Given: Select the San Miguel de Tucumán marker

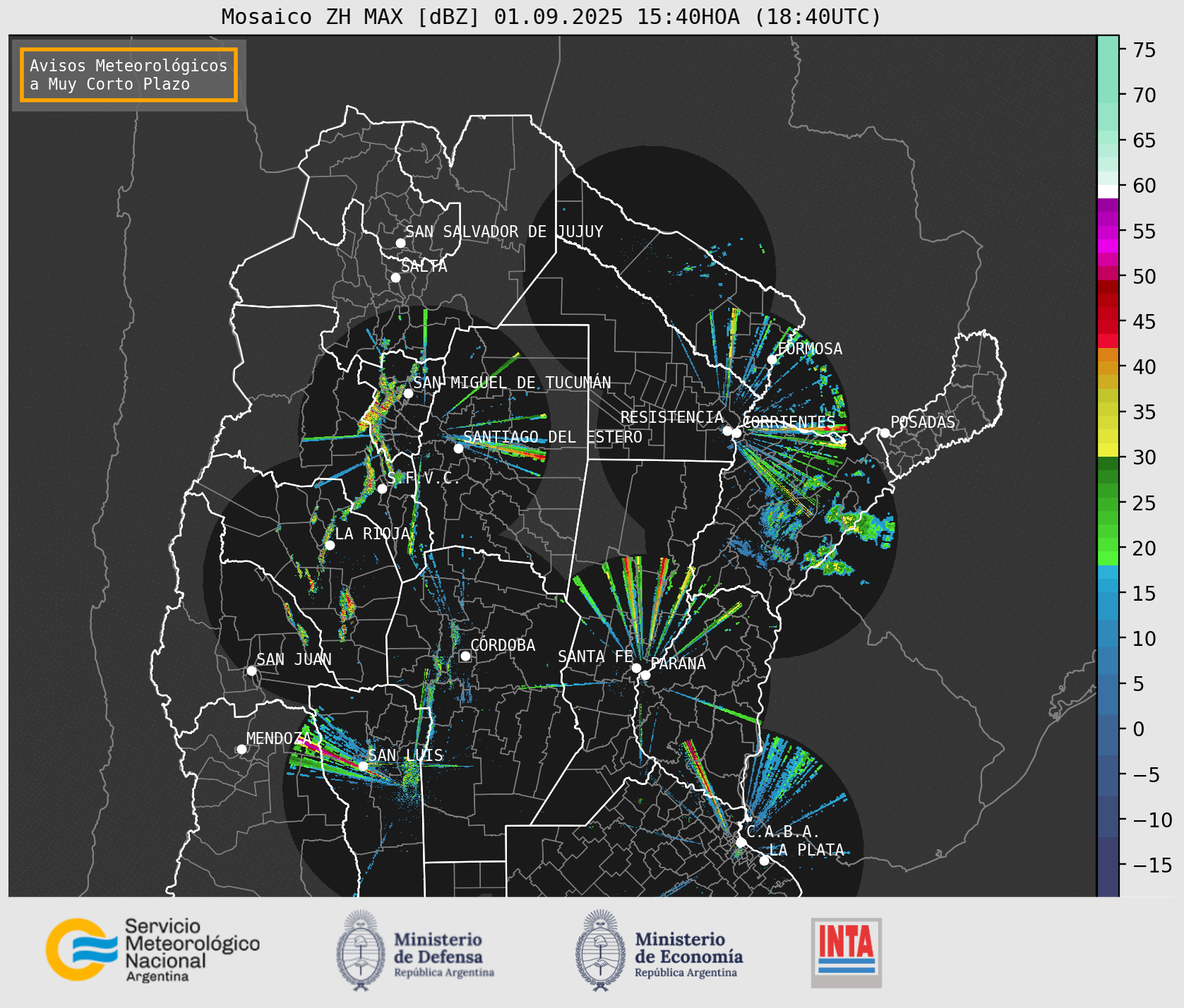Looking at the screenshot, I should coord(407,393).
